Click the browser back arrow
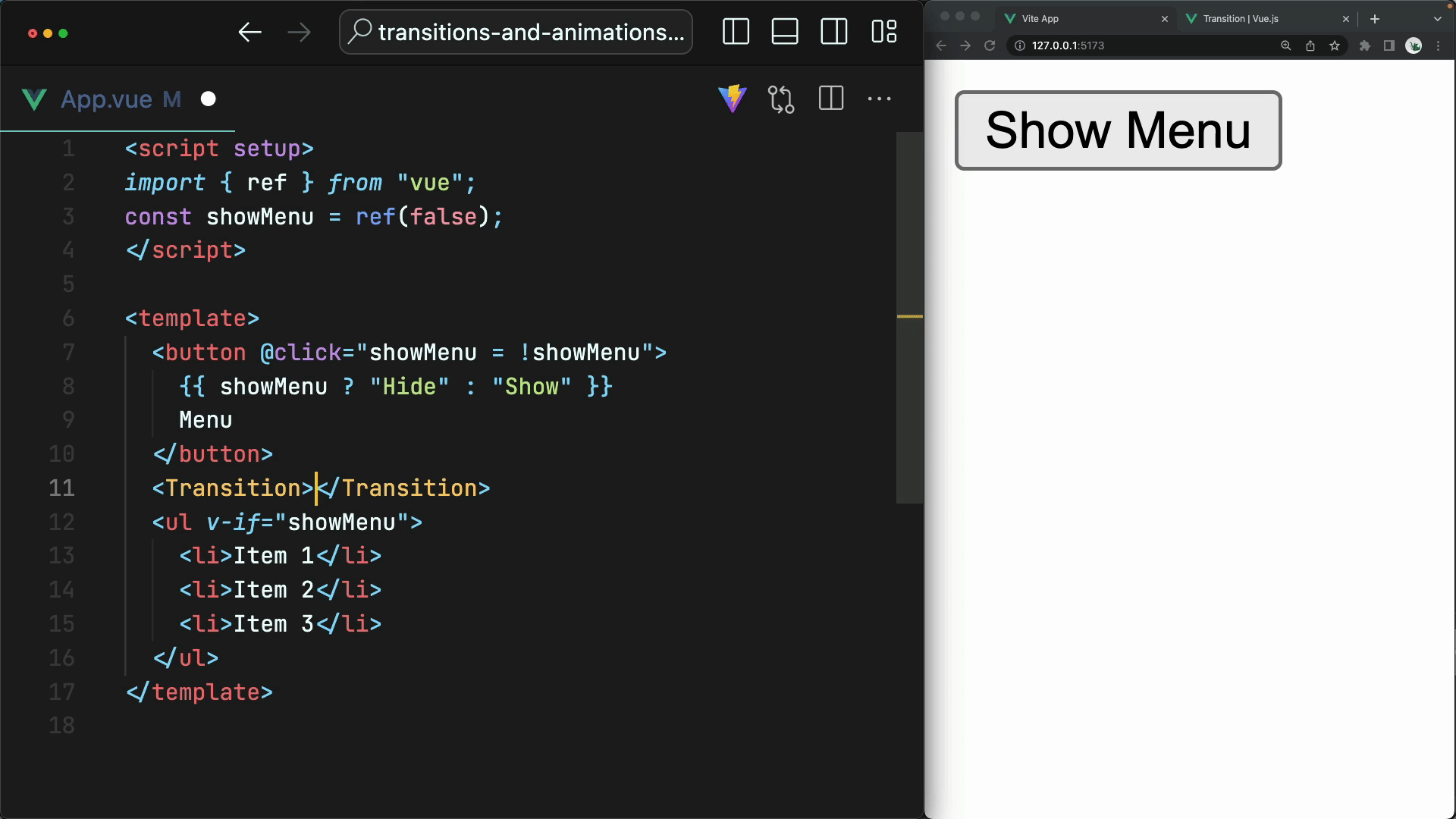Image resolution: width=1456 pixels, height=819 pixels. [941, 45]
